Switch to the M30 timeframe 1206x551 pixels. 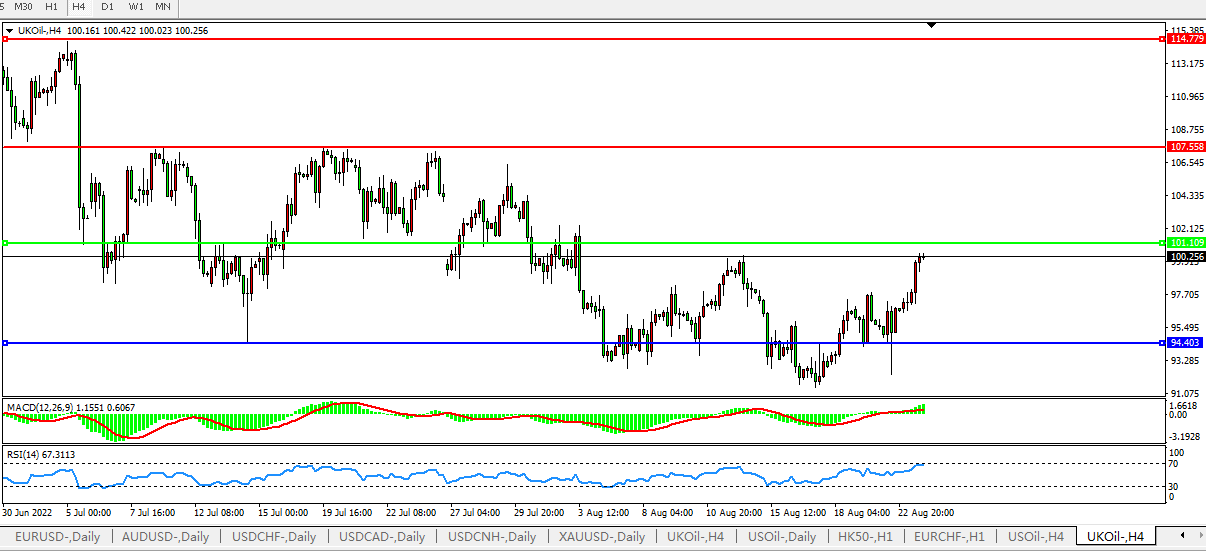click(x=23, y=7)
